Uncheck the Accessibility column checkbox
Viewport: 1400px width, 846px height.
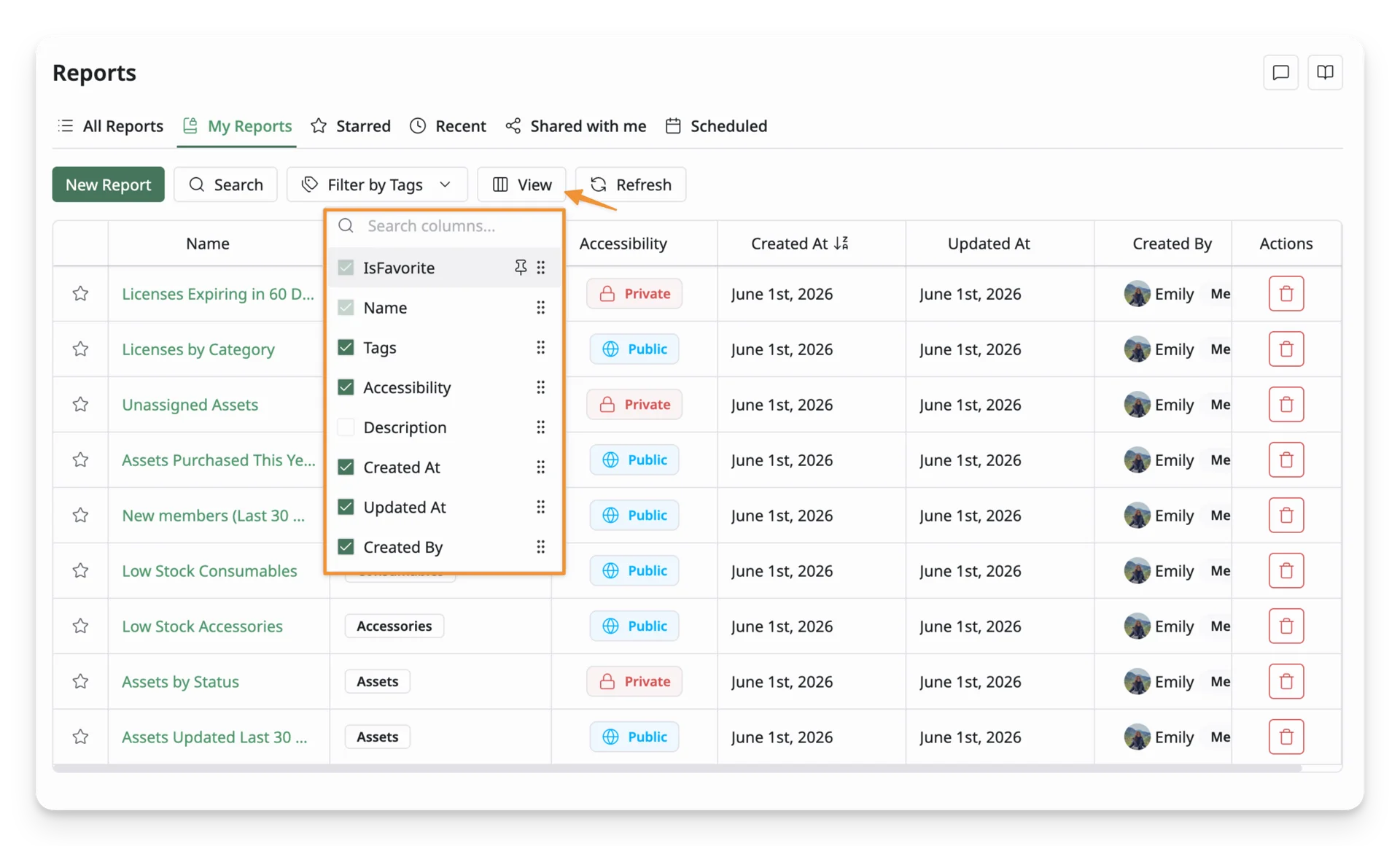click(346, 387)
